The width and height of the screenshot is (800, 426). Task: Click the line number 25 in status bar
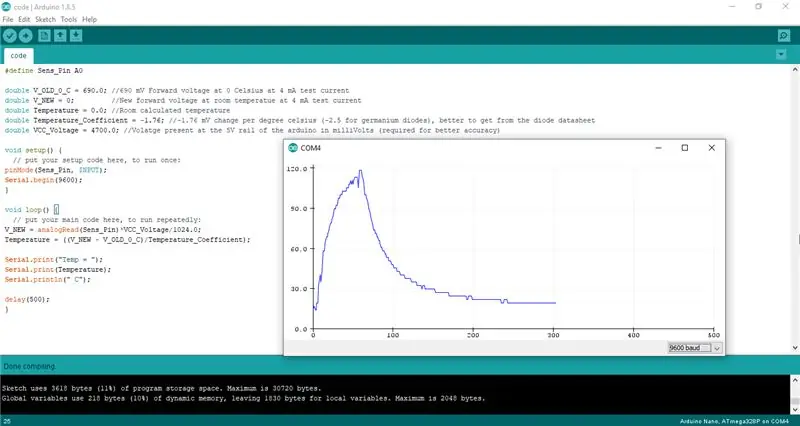(x=5, y=421)
